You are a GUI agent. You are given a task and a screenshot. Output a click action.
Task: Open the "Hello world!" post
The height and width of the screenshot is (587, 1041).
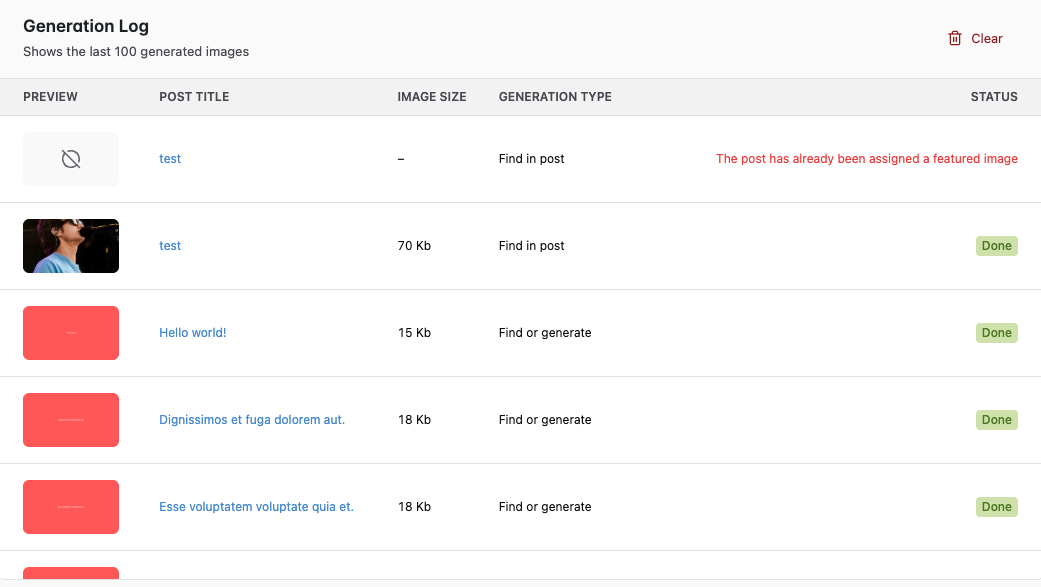tap(193, 333)
